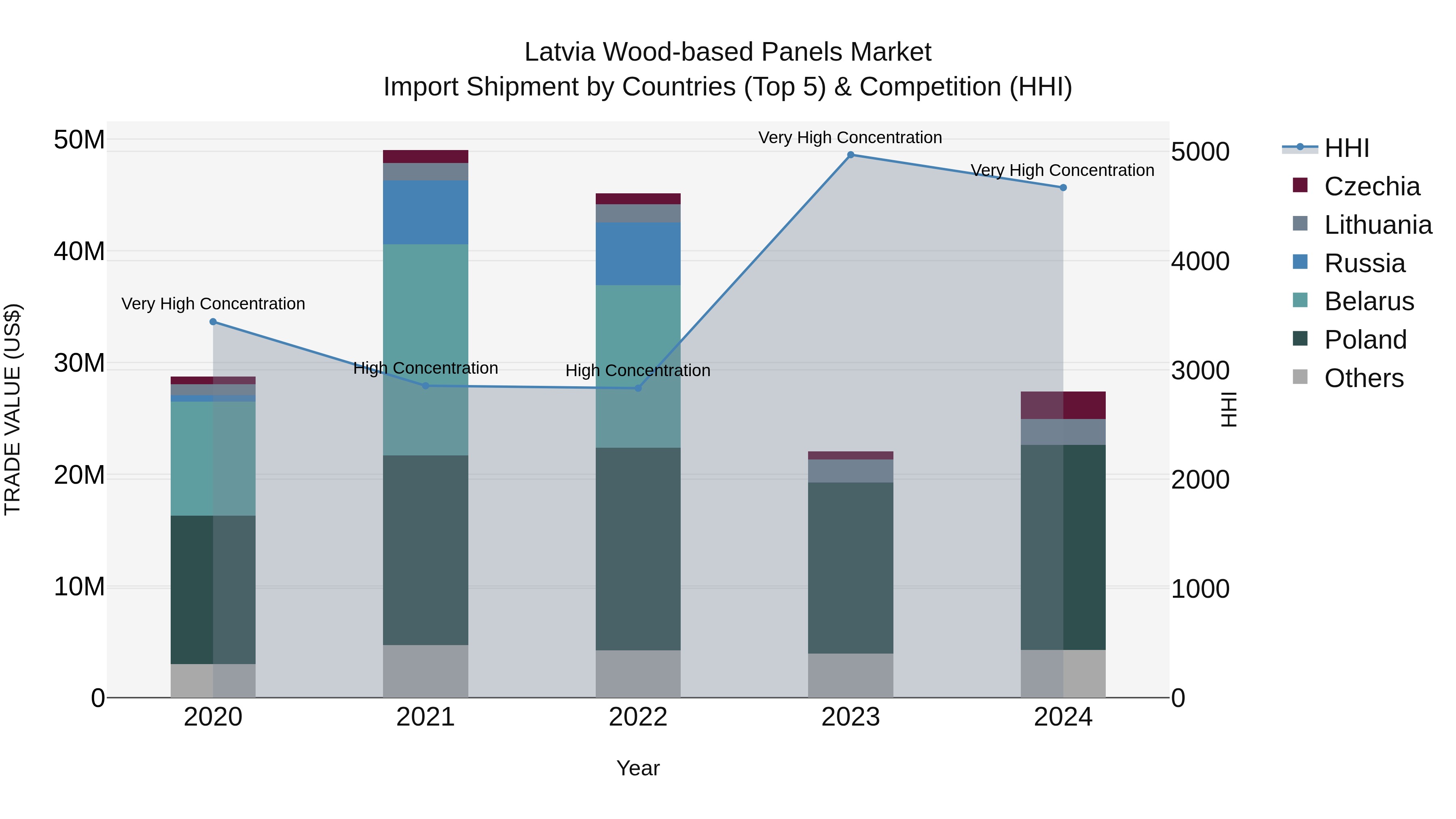Click the 2021 High Concentration annotation
Screen dimensions: 1456x819
[x=425, y=368]
